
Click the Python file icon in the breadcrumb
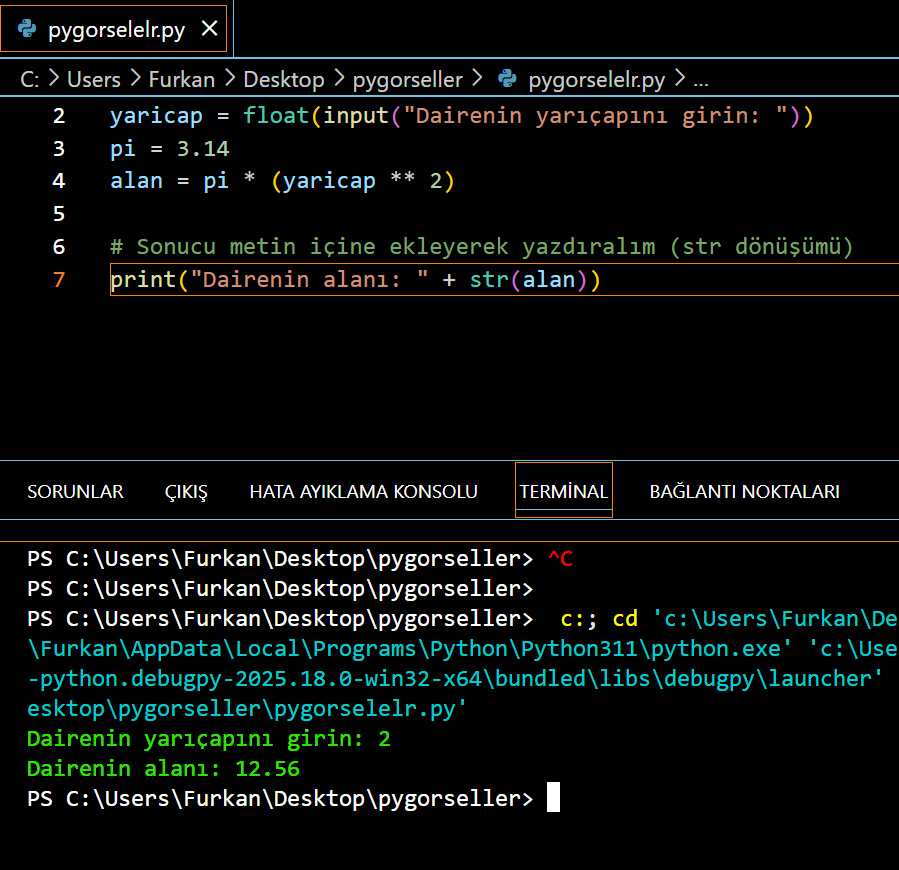point(507,79)
